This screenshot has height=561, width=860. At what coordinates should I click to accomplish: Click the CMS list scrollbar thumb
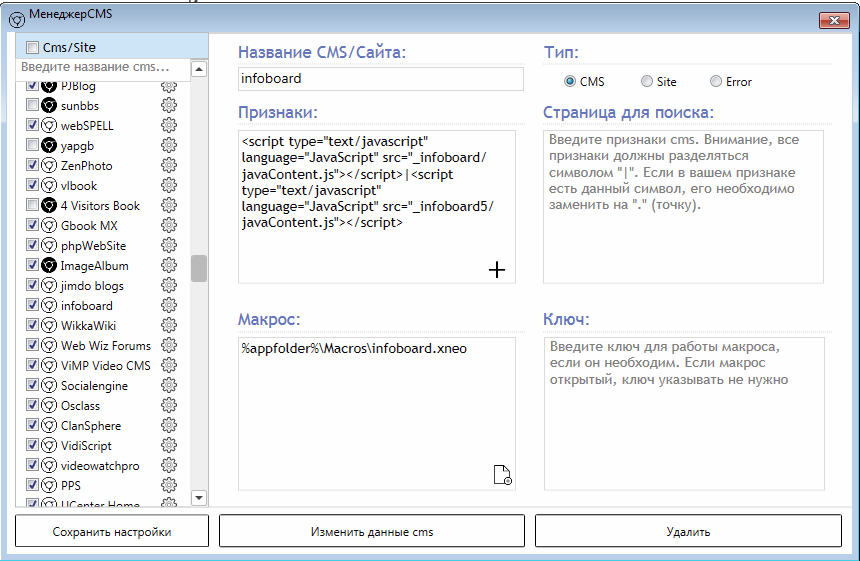(x=199, y=268)
